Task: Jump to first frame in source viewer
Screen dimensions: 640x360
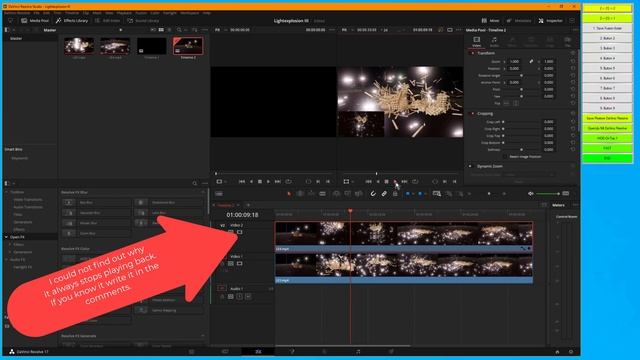Action: 242,182
